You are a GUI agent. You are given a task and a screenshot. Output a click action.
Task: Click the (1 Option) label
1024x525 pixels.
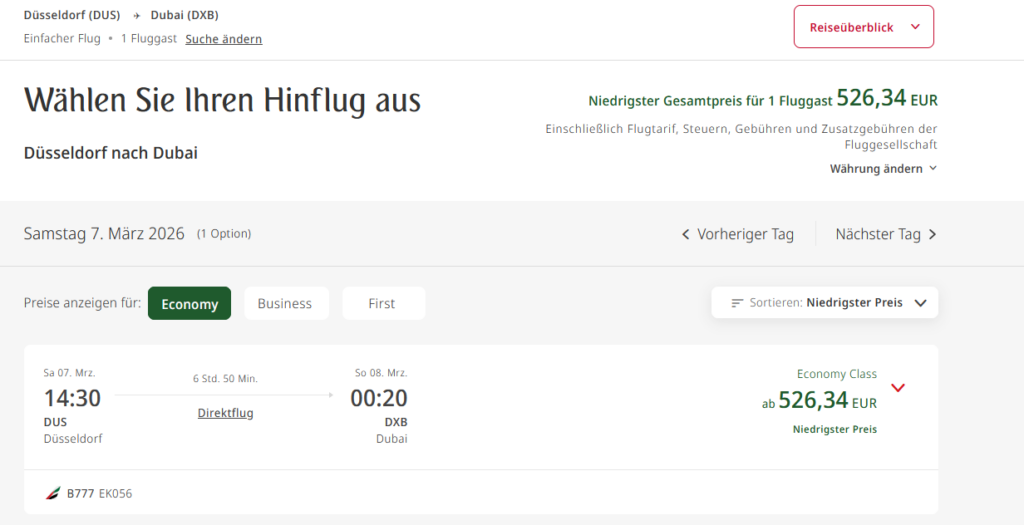tap(224, 234)
